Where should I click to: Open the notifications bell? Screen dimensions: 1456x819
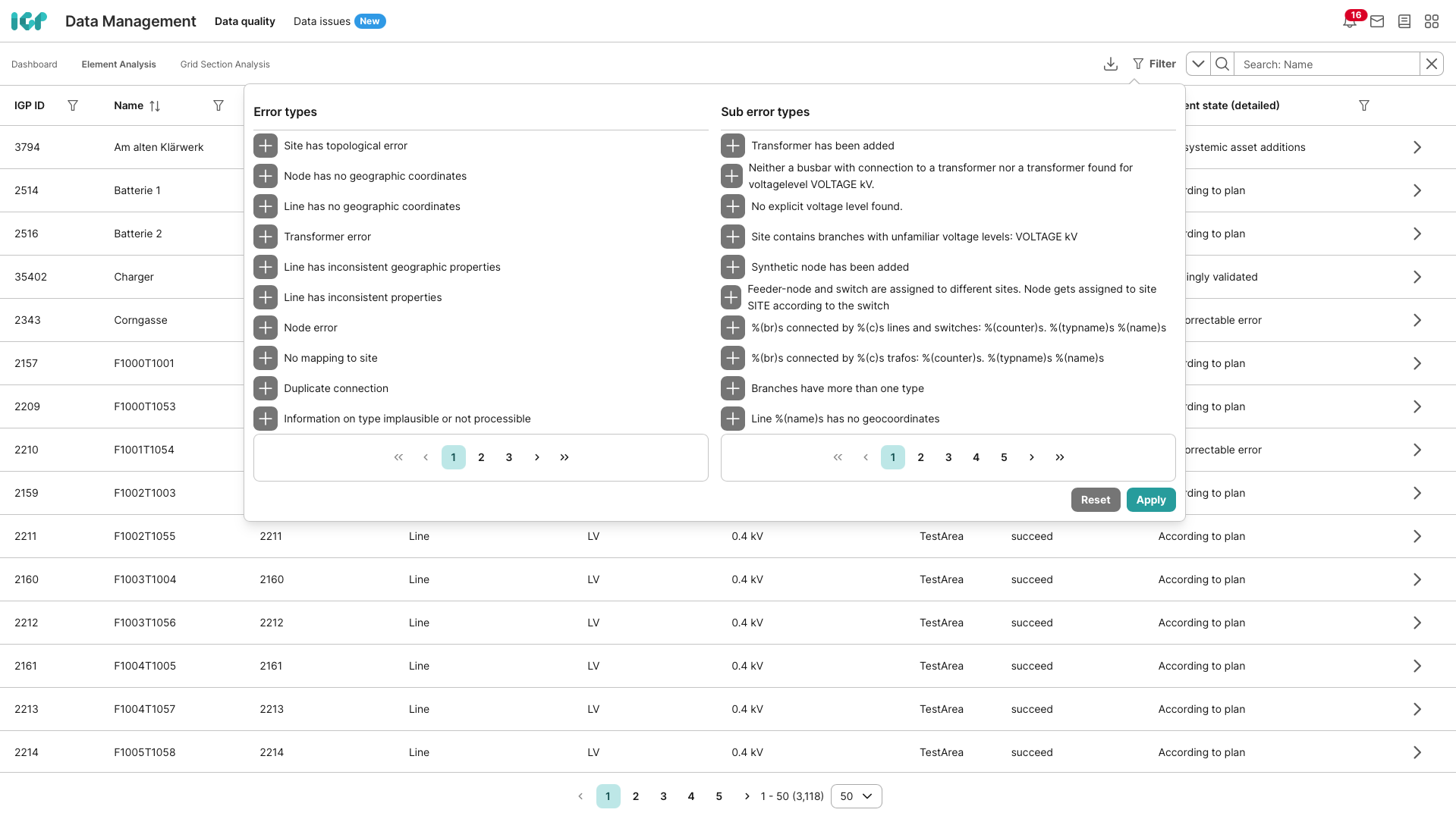[1349, 21]
